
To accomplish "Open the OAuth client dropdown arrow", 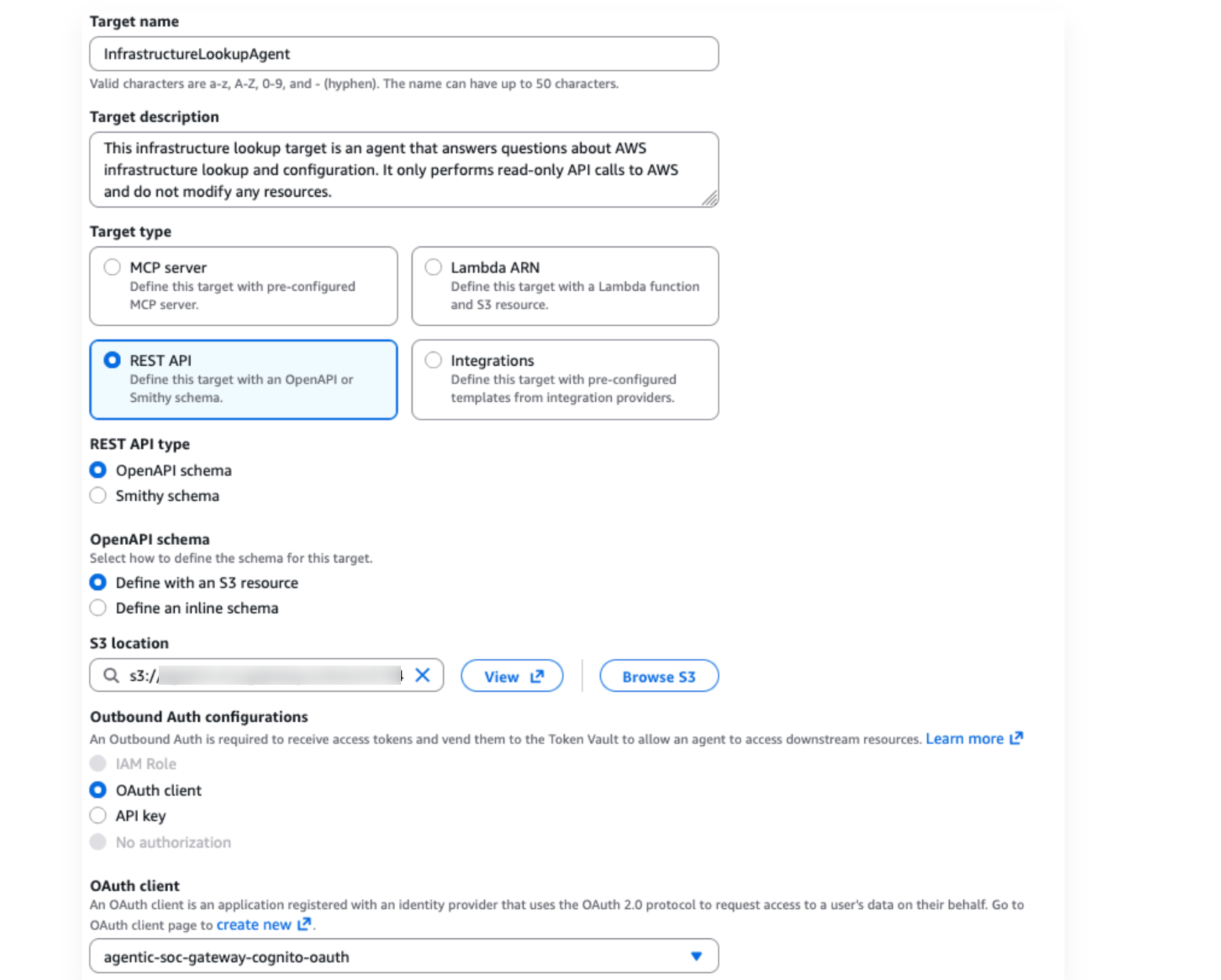I will (x=696, y=956).
